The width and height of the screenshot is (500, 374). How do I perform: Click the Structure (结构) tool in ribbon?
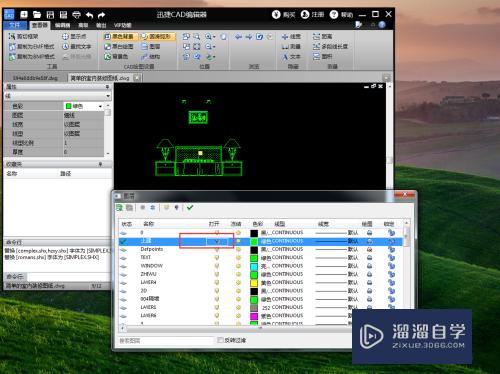pos(151,57)
